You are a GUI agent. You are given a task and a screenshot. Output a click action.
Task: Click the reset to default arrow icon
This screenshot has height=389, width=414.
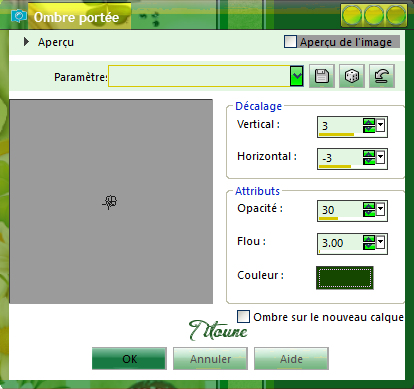[382, 76]
